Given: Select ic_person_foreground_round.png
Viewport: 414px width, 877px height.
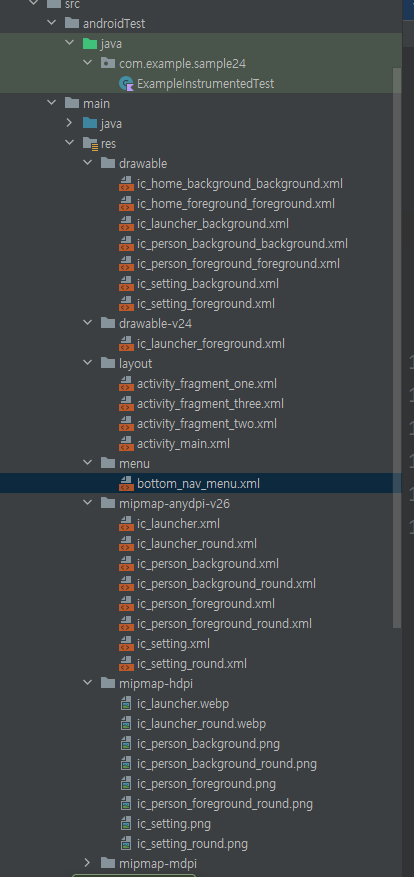Looking at the screenshot, I should (224, 804).
